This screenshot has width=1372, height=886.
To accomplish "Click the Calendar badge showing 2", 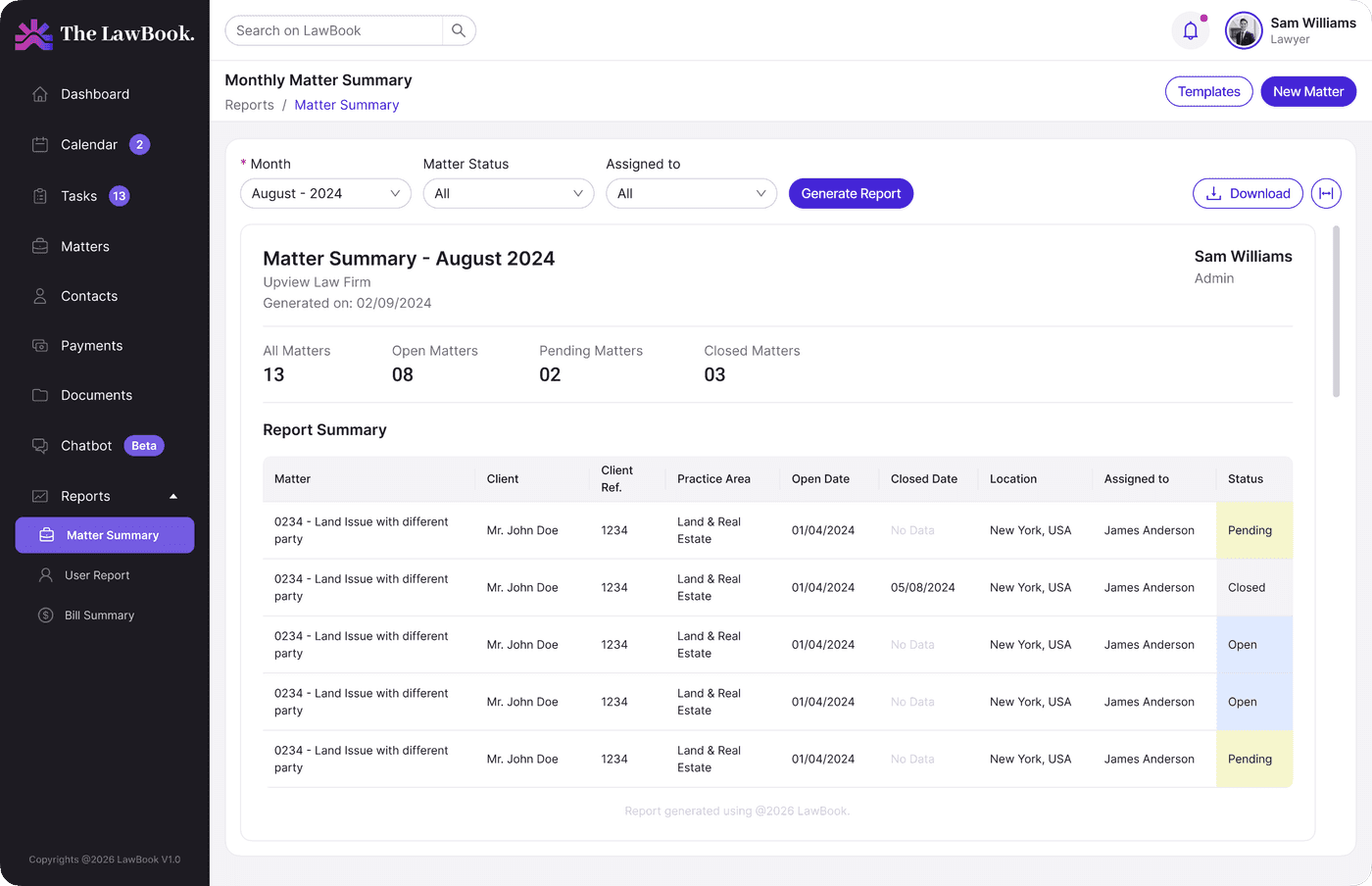I will click(x=139, y=144).
